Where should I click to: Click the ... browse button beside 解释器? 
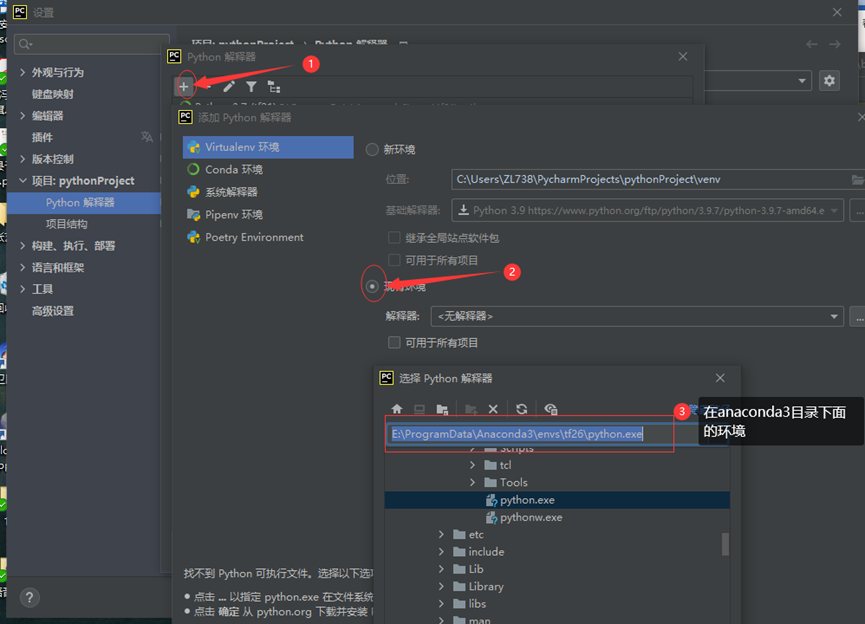858,316
